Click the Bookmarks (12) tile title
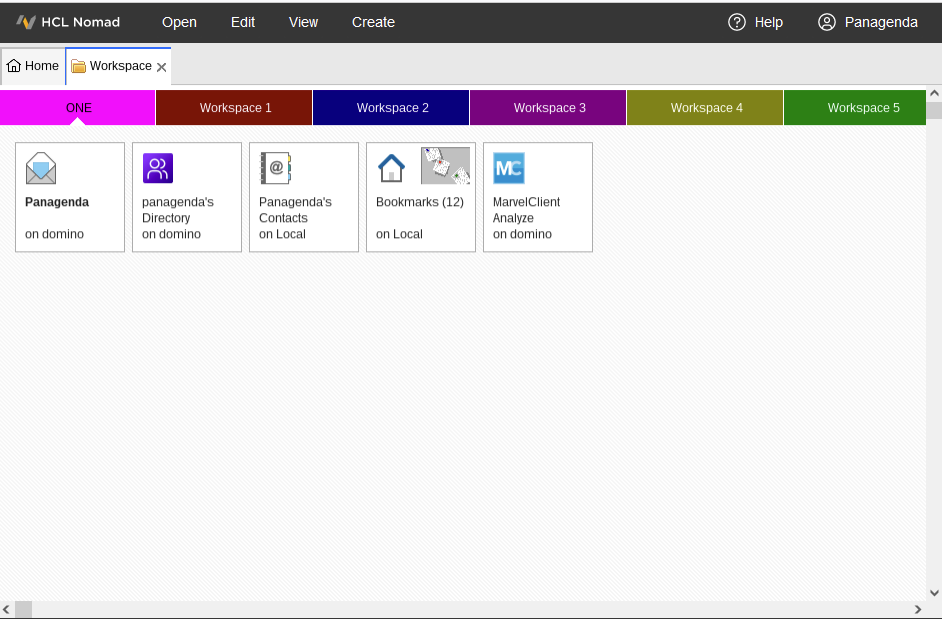 (x=420, y=202)
